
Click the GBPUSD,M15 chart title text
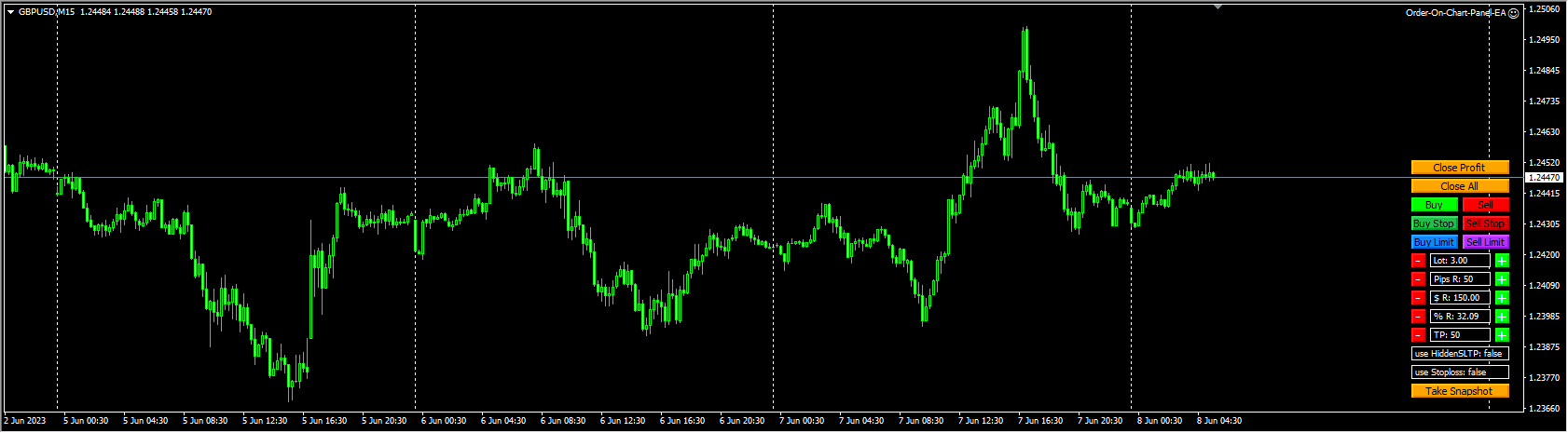tap(47, 12)
